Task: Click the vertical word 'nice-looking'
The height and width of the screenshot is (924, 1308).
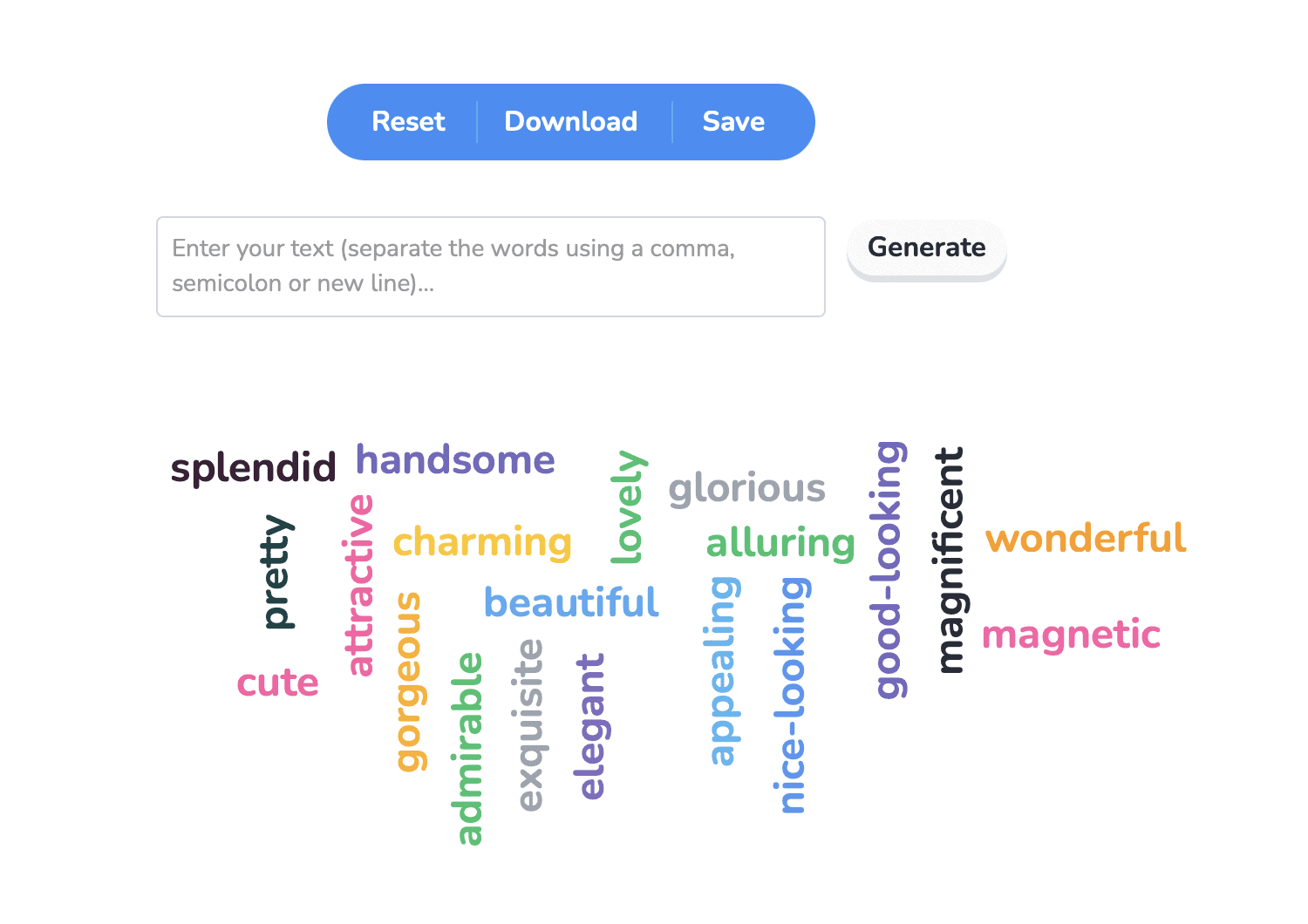Action: click(791, 696)
